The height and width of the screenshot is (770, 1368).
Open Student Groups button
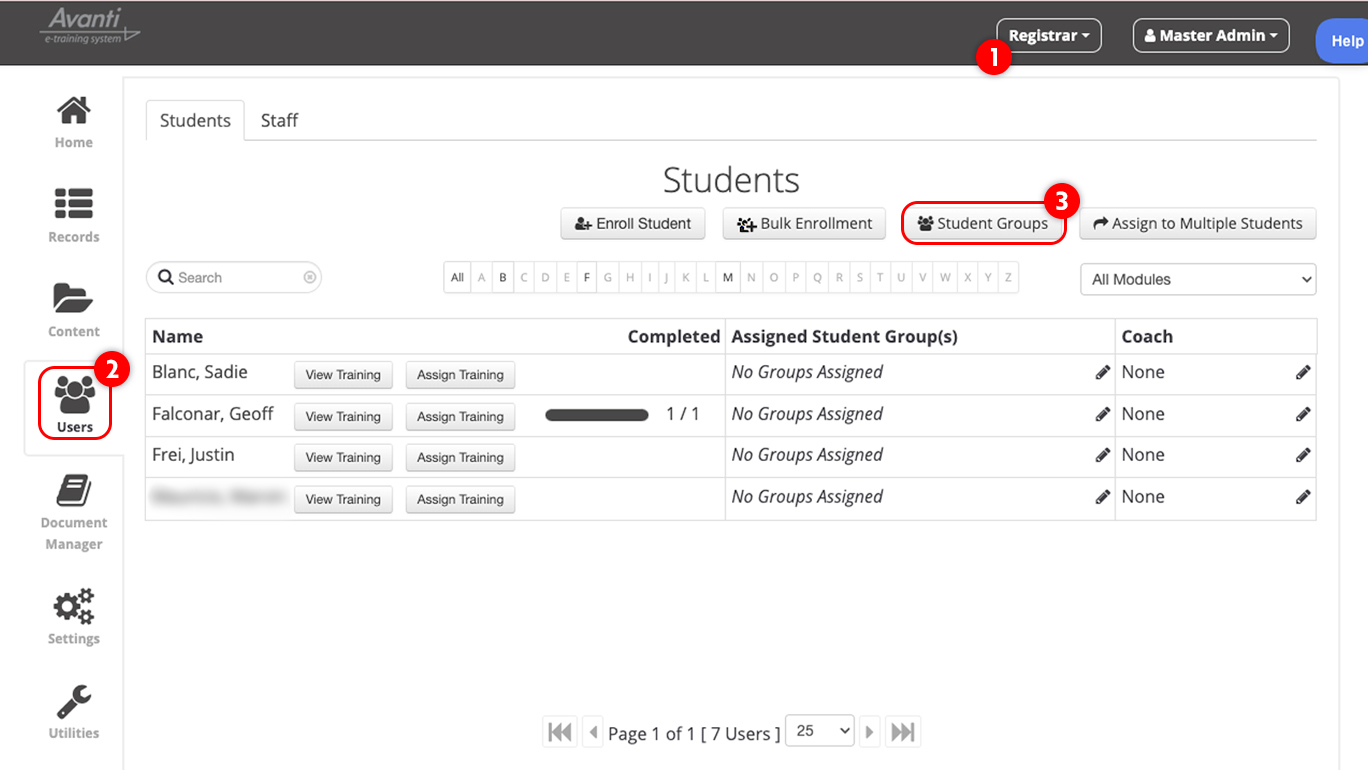[983, 224]
